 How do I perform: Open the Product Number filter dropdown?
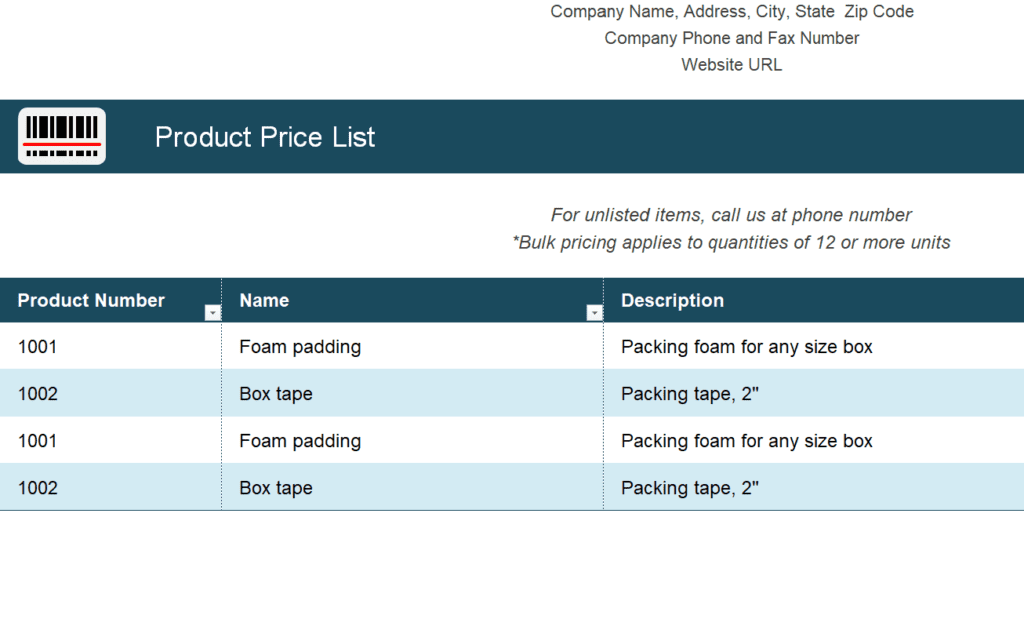(212, 313)
